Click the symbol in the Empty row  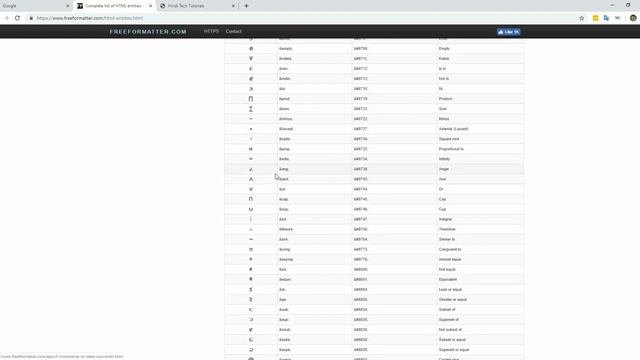tap(251, 49)
